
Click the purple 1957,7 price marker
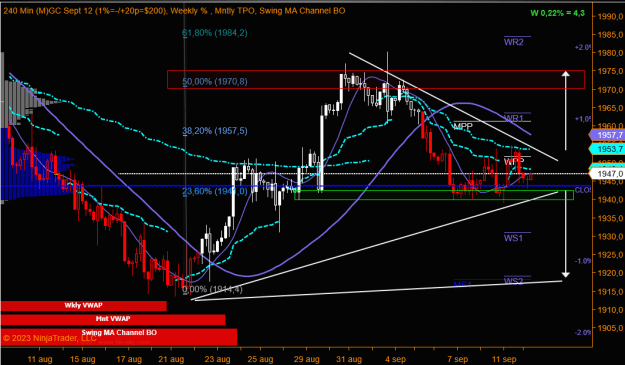[x=608, y=135]
